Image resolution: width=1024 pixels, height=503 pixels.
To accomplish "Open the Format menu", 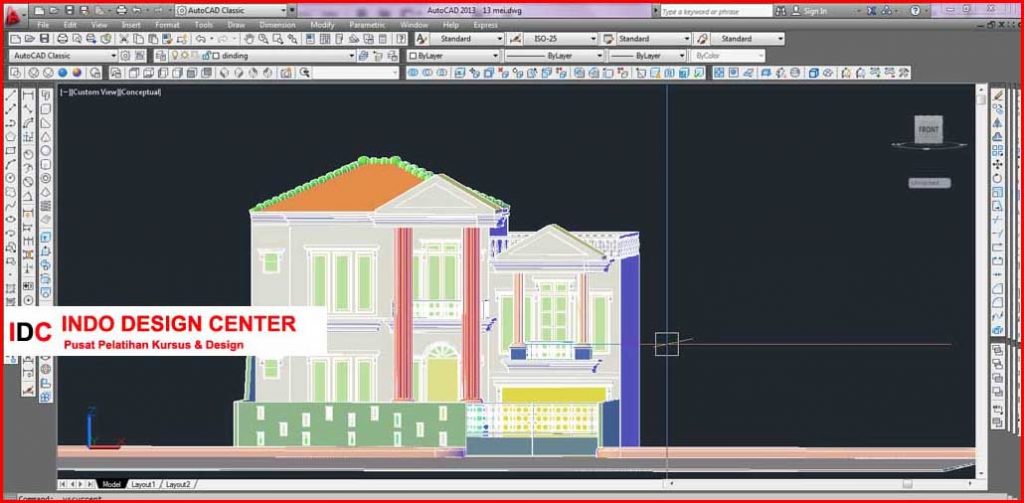I will point(167,25).
